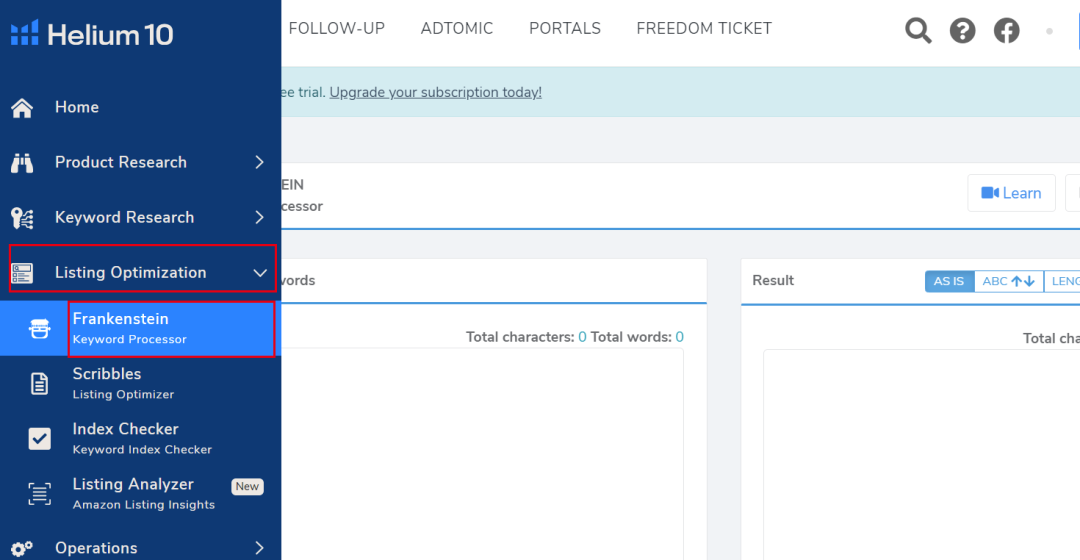Image resolution: width=1080 pixels, height=560 pixels.
Task: Select Index Checker menu item
Action: click(x=141, y=439)
